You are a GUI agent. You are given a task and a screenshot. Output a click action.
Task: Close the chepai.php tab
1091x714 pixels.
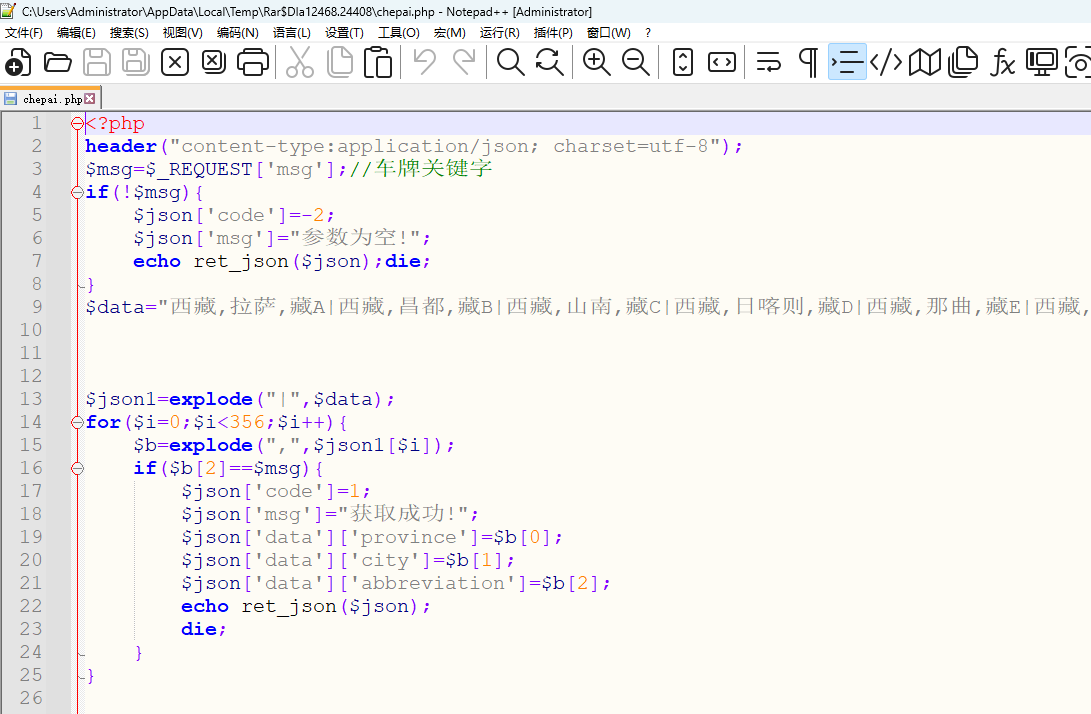click(90, 99)
